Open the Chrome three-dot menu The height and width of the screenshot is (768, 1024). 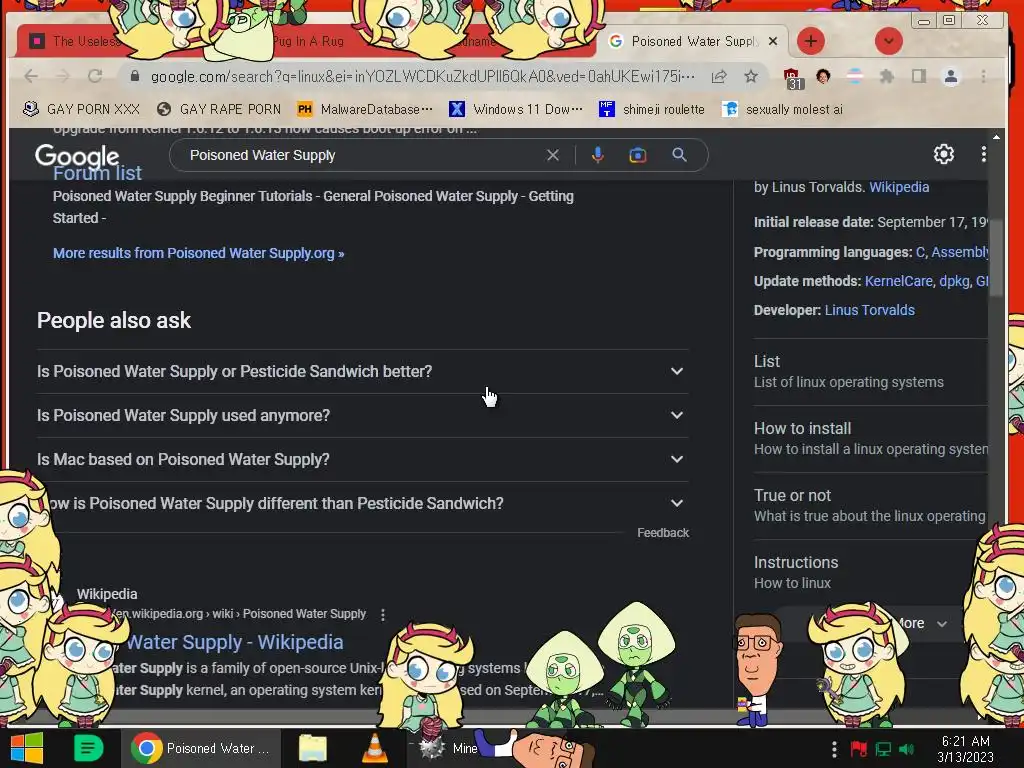[x=984, y=76]
